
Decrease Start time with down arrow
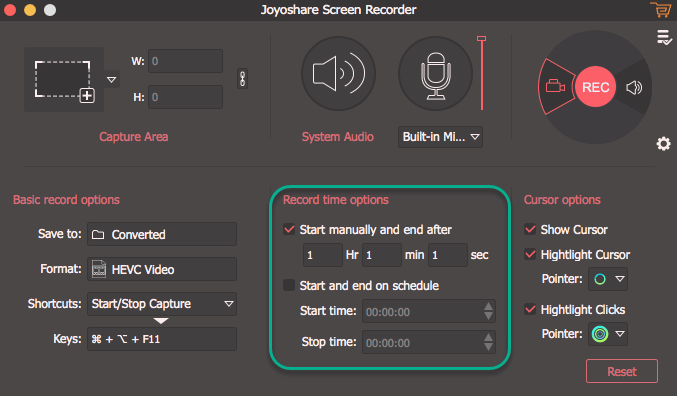488,317
